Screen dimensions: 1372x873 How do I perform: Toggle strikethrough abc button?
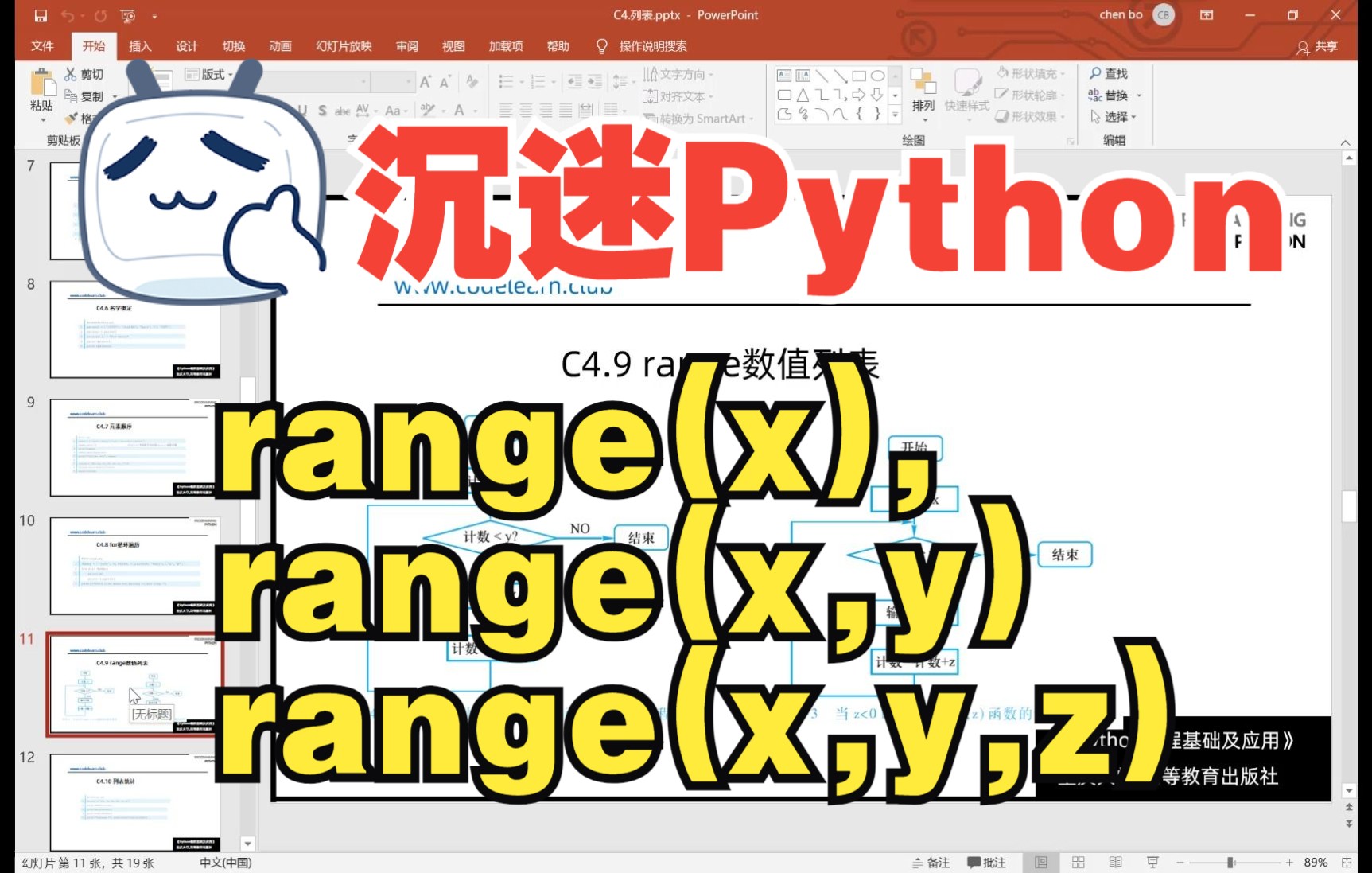coord(342,111)
